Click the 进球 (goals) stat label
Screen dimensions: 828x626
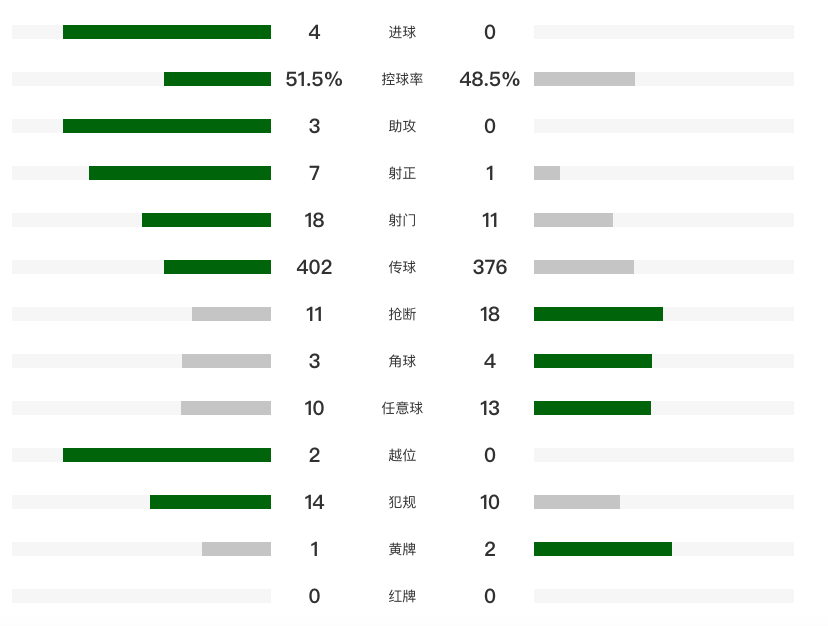tap(402, 32)
